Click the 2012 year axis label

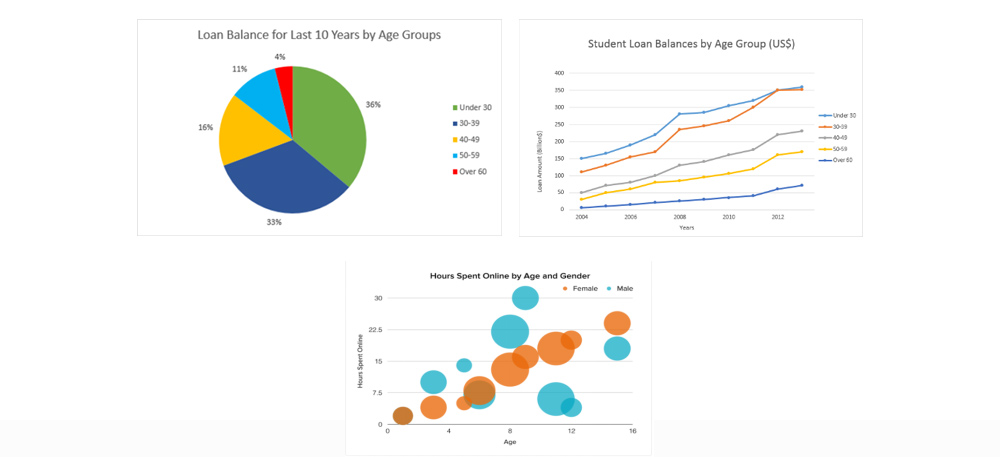tap(777, 217)
